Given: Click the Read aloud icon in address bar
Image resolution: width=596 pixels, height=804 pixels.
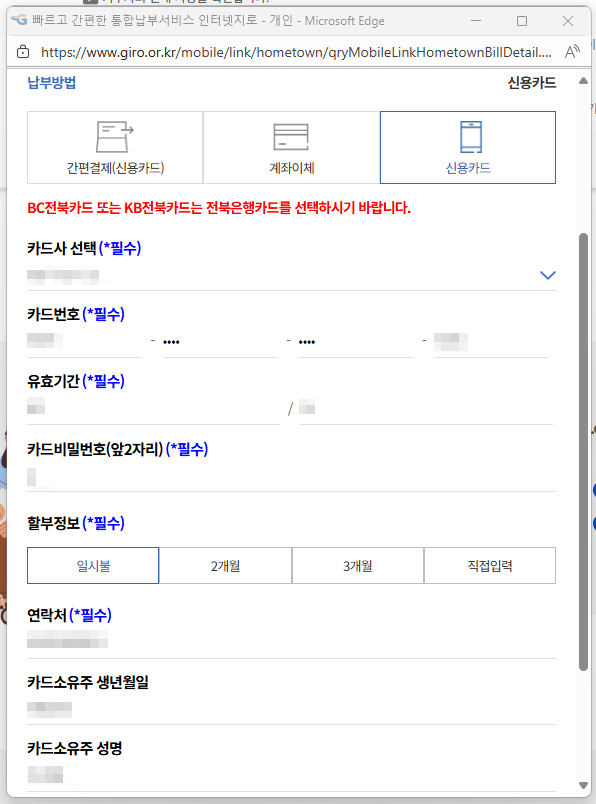Looking at the screenshot, I should click(572, 52).
